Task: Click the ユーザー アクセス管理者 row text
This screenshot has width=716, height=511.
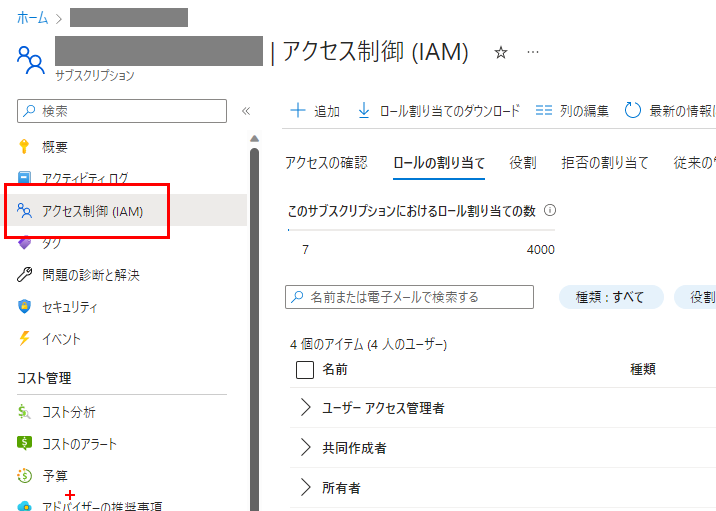Action: [x=383, y=408]
